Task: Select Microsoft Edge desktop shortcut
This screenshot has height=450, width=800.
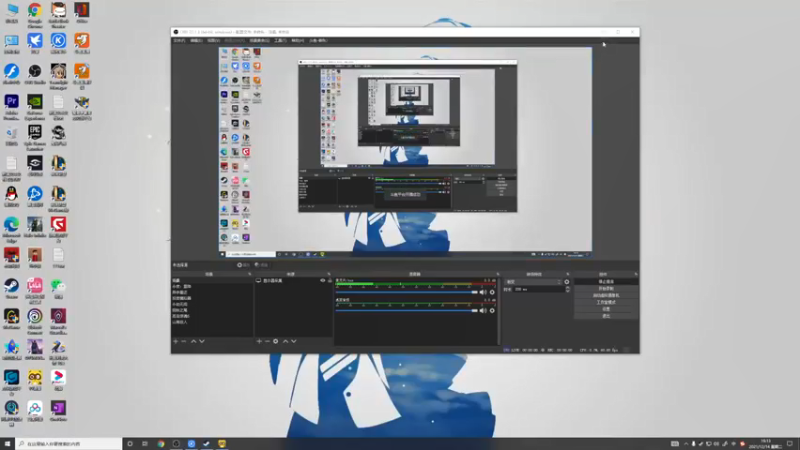Action: 11,229
